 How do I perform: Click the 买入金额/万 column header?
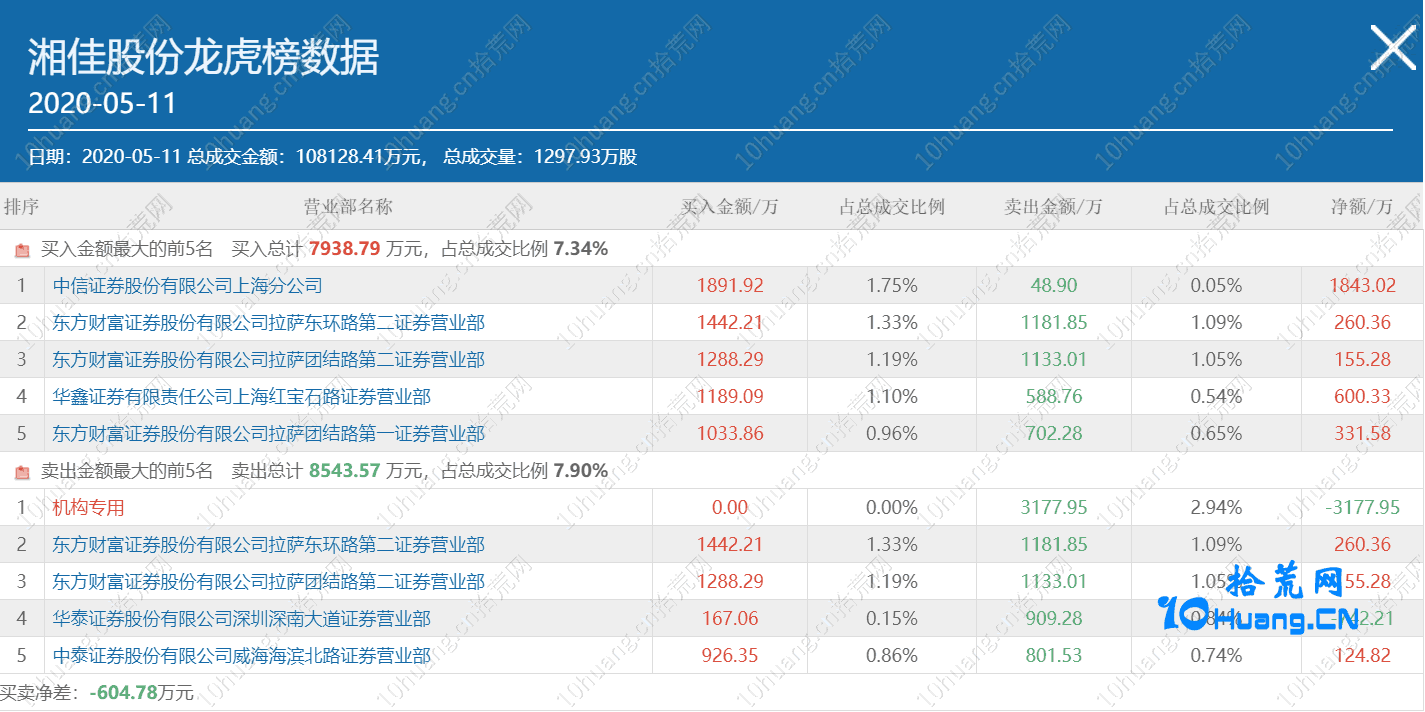tap(729, 207)
